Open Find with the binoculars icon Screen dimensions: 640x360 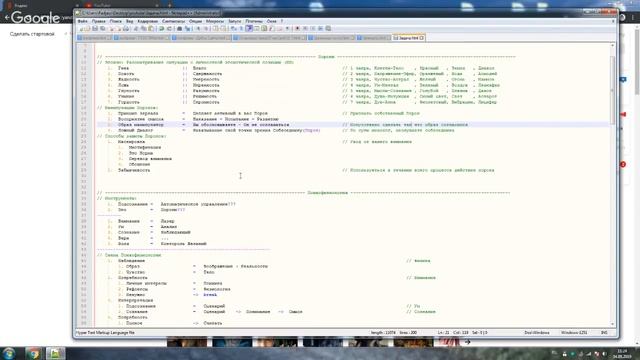point(179,29)
